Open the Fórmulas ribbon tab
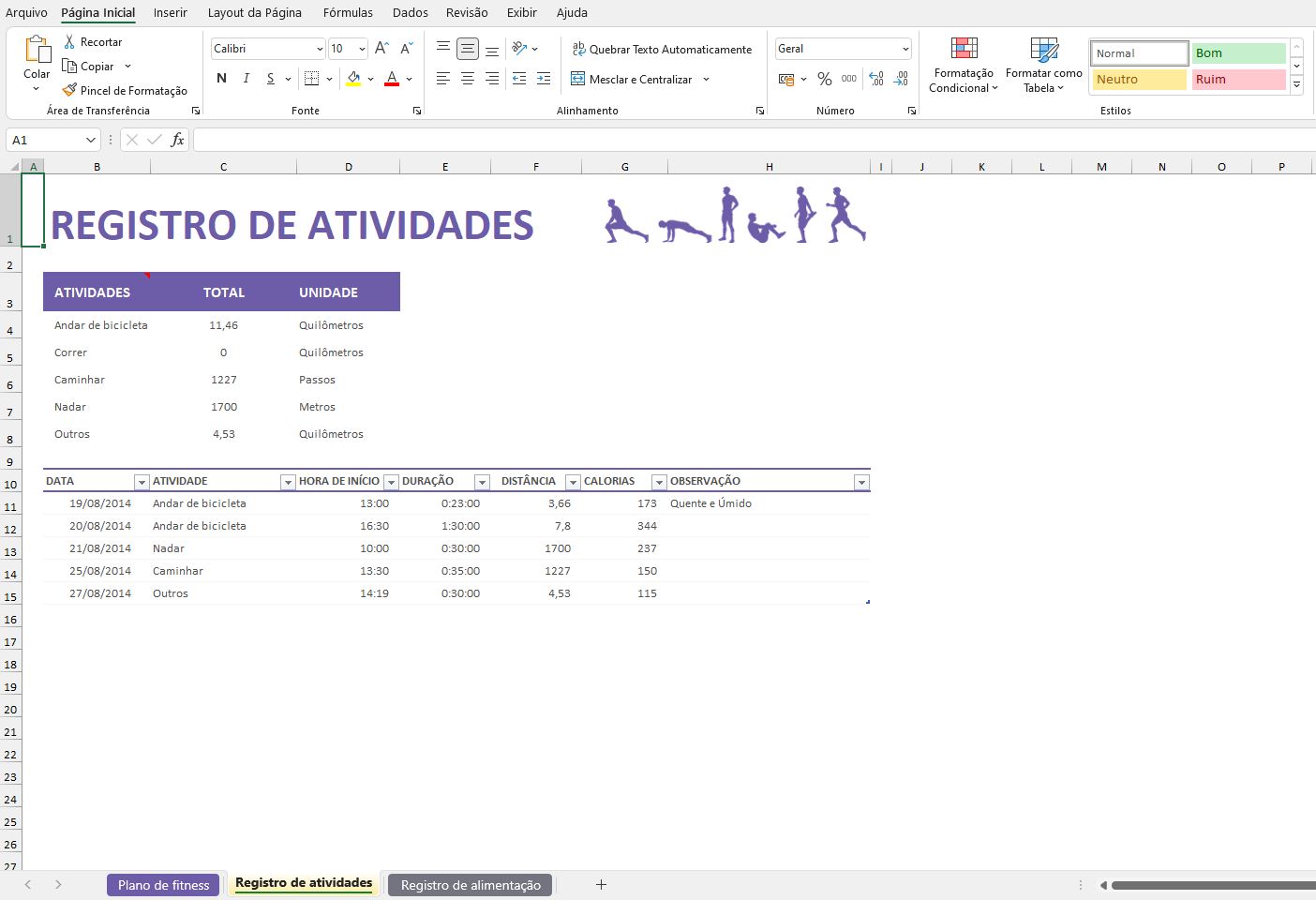The height and width of the screenshot is (900, 1316). point(348,12)
